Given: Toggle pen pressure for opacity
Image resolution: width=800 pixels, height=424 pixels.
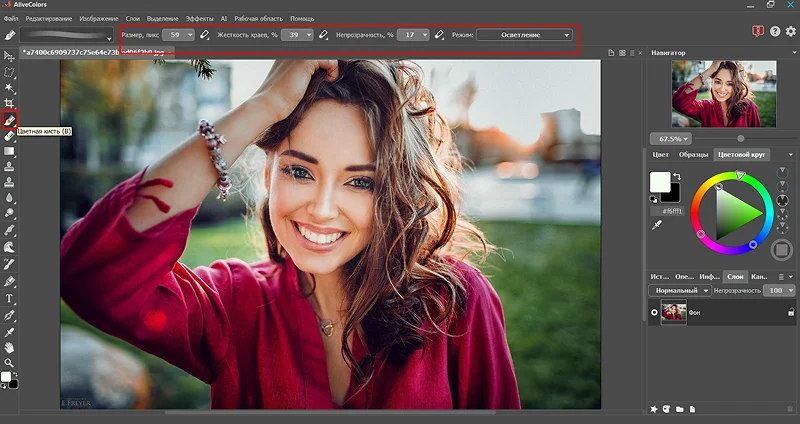Looking at the screenshot, I should click(439, 35).
